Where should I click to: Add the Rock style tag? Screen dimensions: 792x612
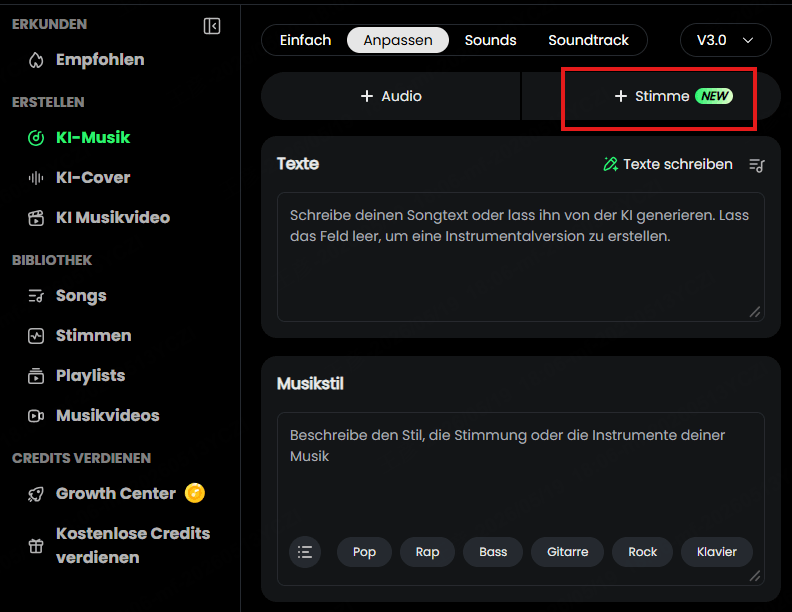(642, 552)
